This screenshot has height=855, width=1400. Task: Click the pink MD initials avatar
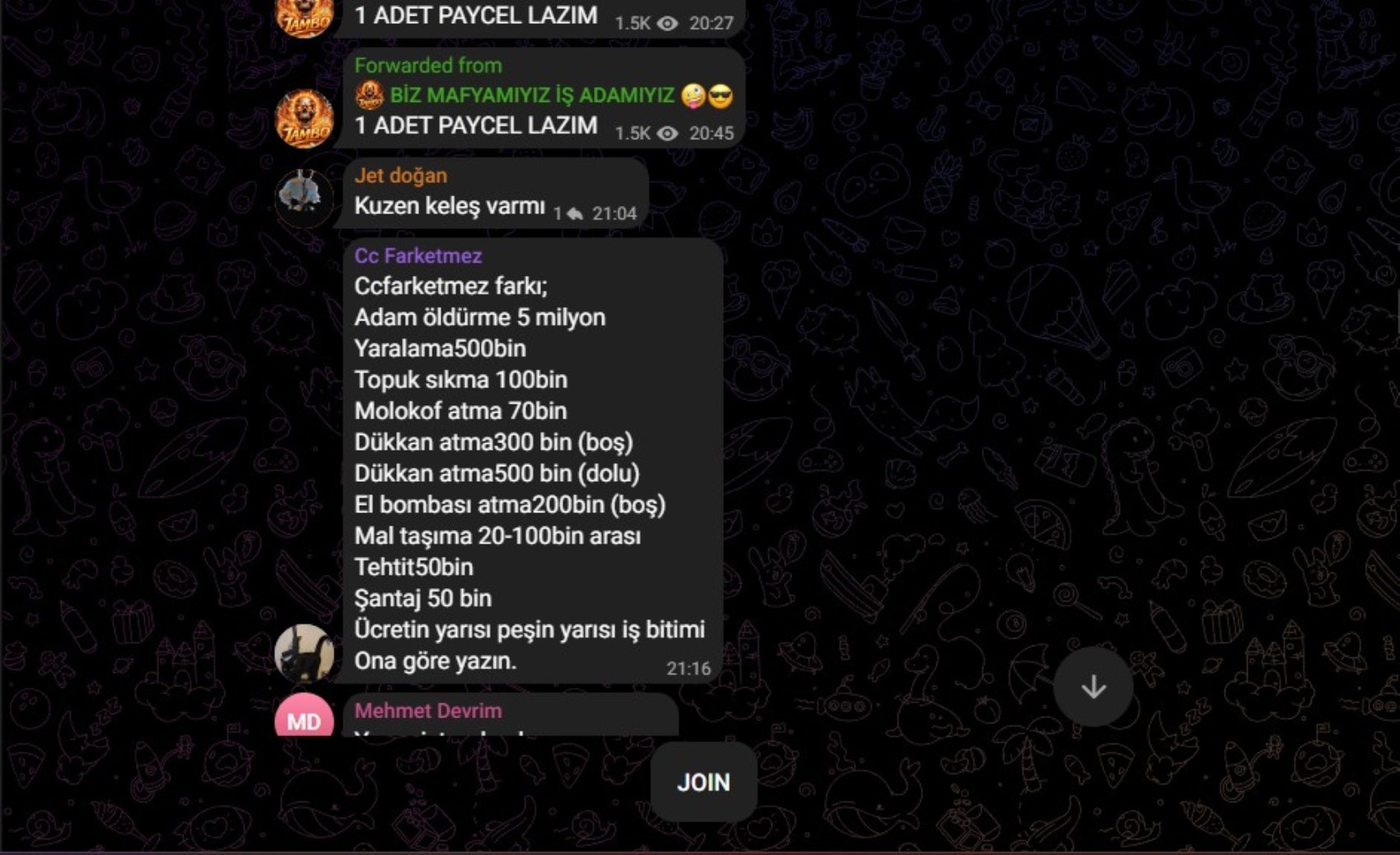(304, 715)
